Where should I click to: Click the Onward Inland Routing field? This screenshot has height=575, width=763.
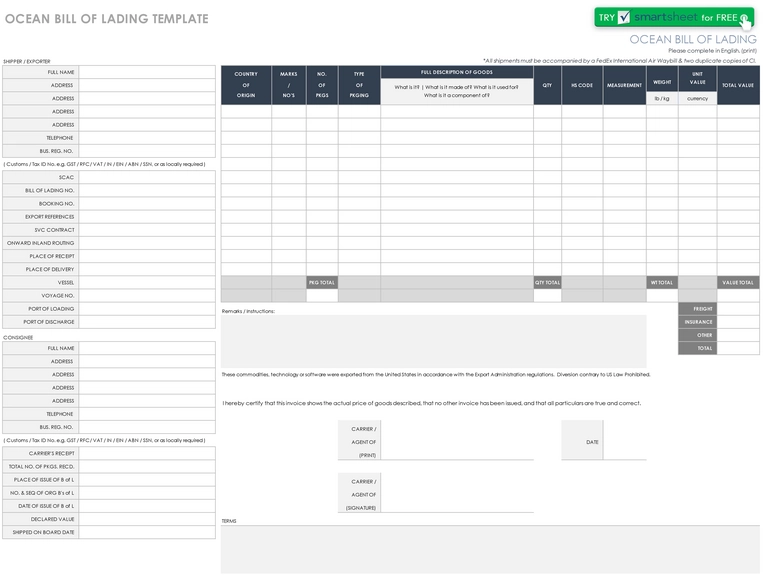147,243
